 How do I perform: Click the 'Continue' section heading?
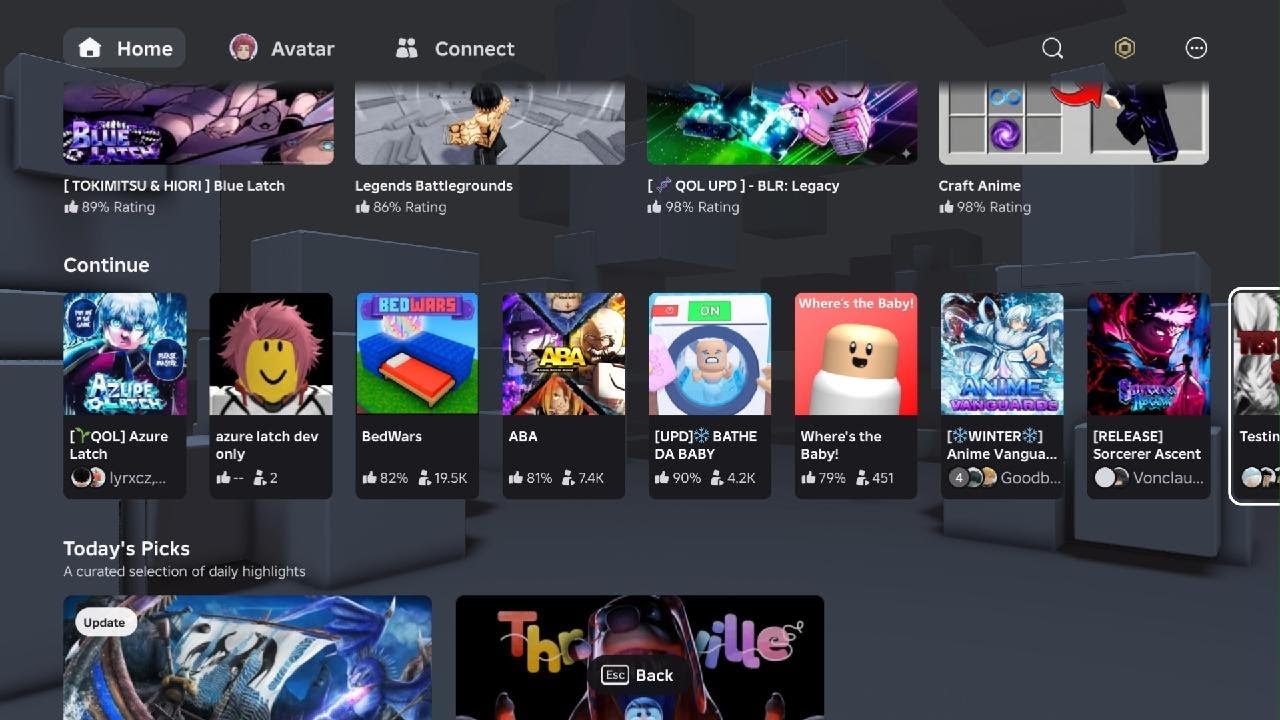(x=106, y=265)
